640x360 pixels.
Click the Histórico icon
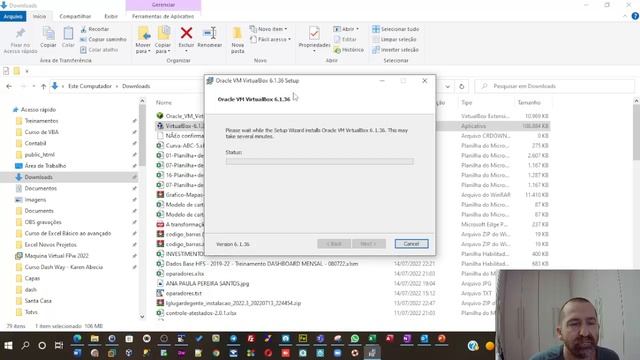349,49
